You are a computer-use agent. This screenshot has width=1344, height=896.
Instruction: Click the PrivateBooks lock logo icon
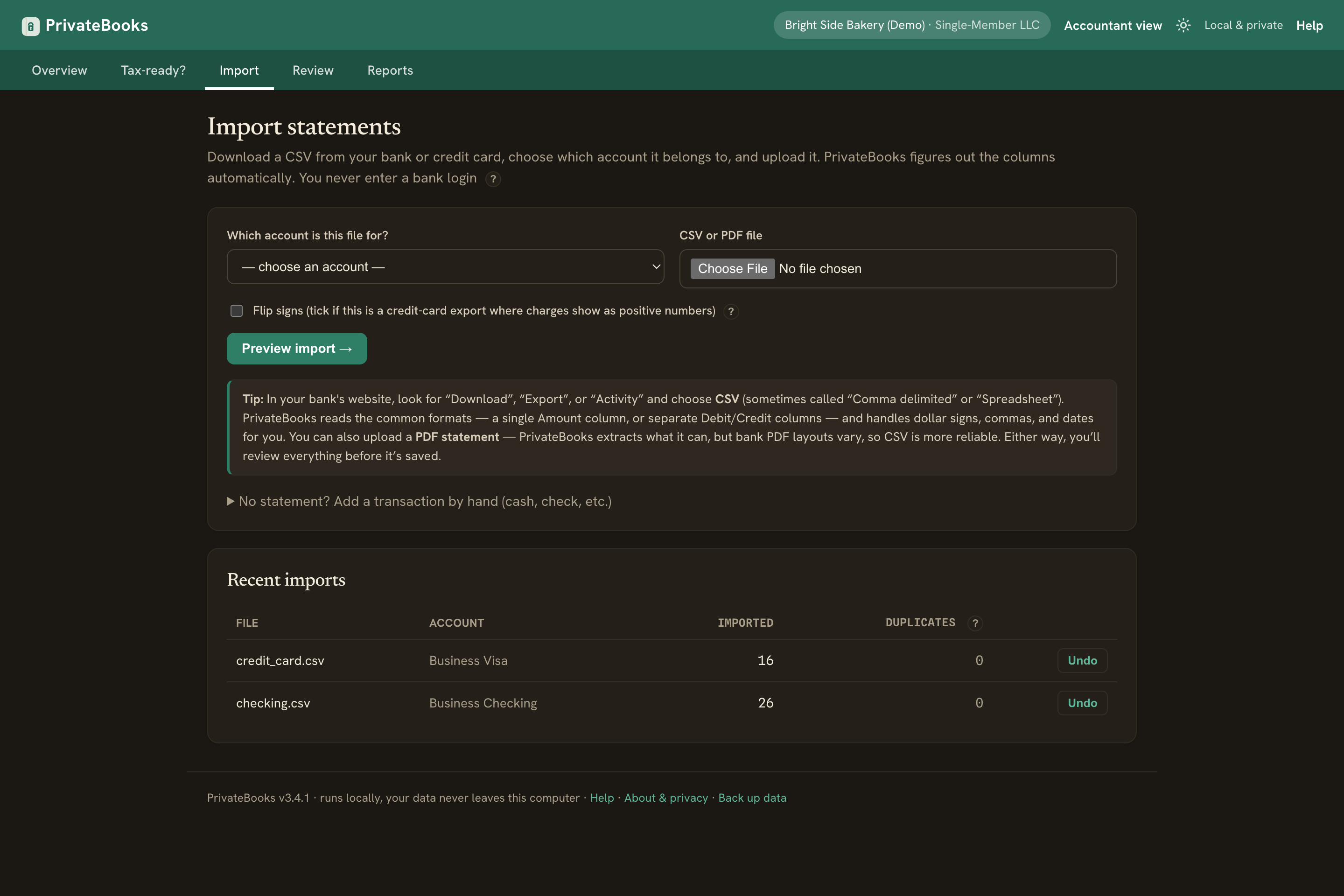30,26
